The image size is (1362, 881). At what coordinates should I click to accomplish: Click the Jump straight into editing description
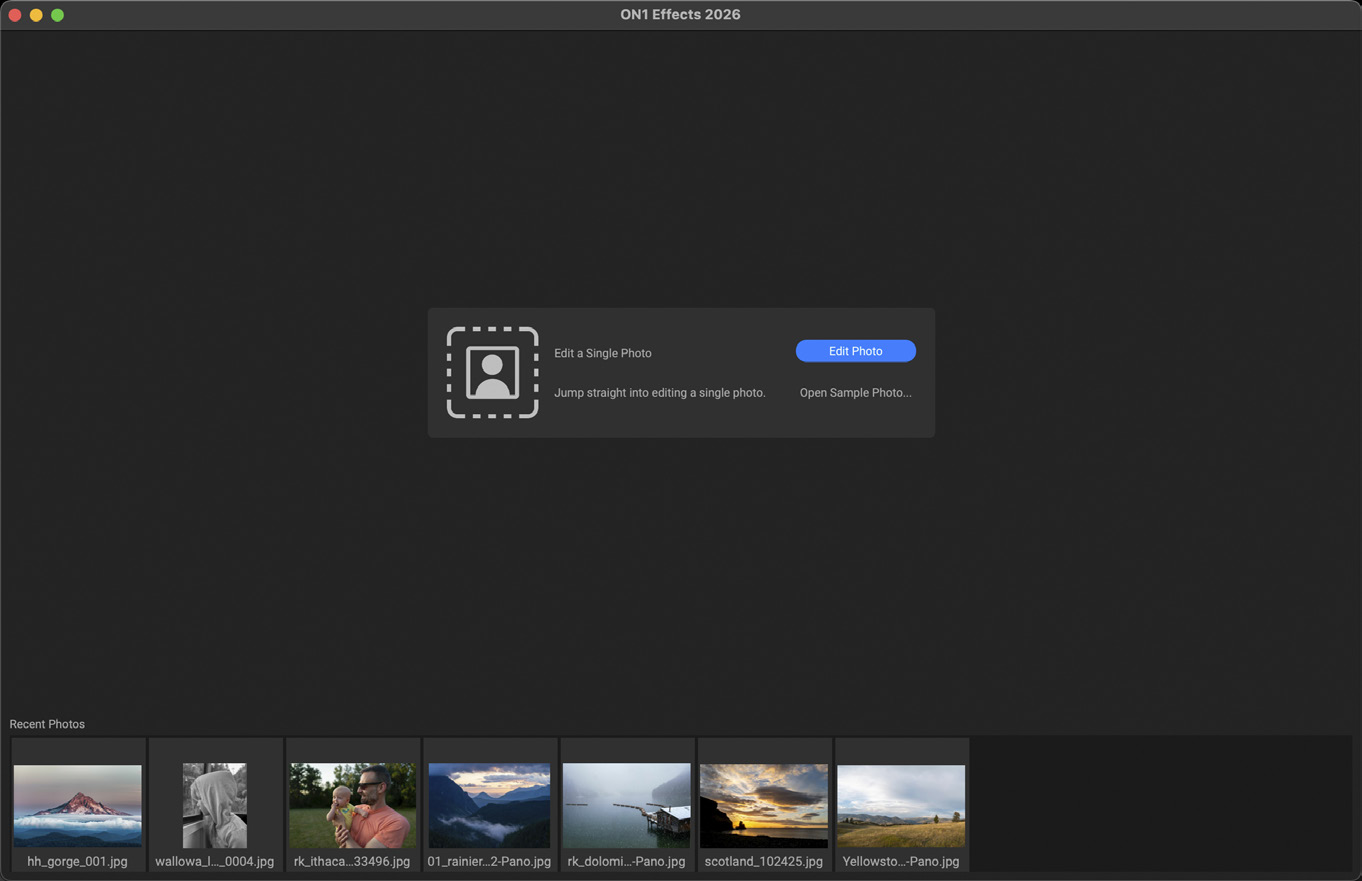[660, 393]
